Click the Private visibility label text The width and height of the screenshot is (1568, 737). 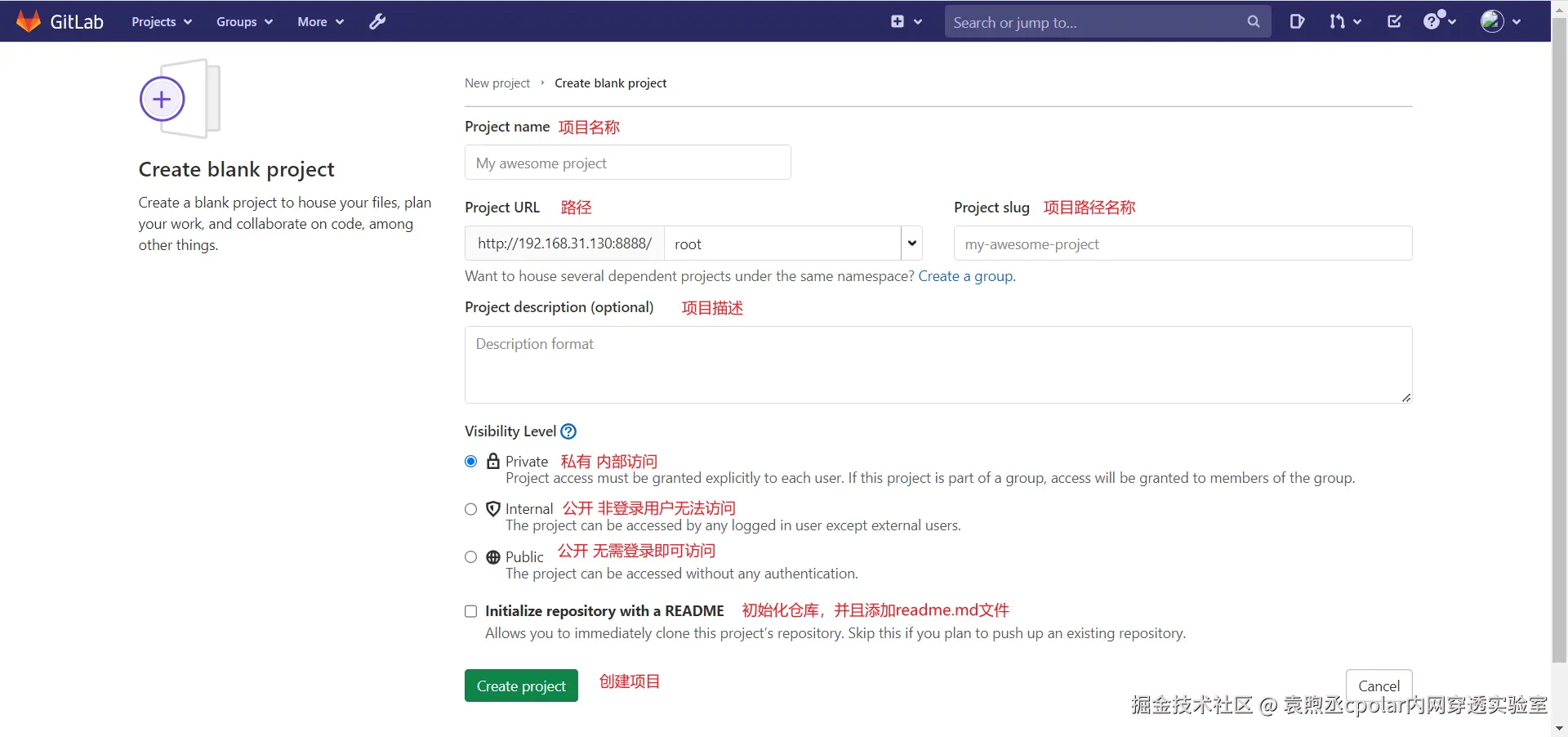pyautogui.click(x=527, y=462)
